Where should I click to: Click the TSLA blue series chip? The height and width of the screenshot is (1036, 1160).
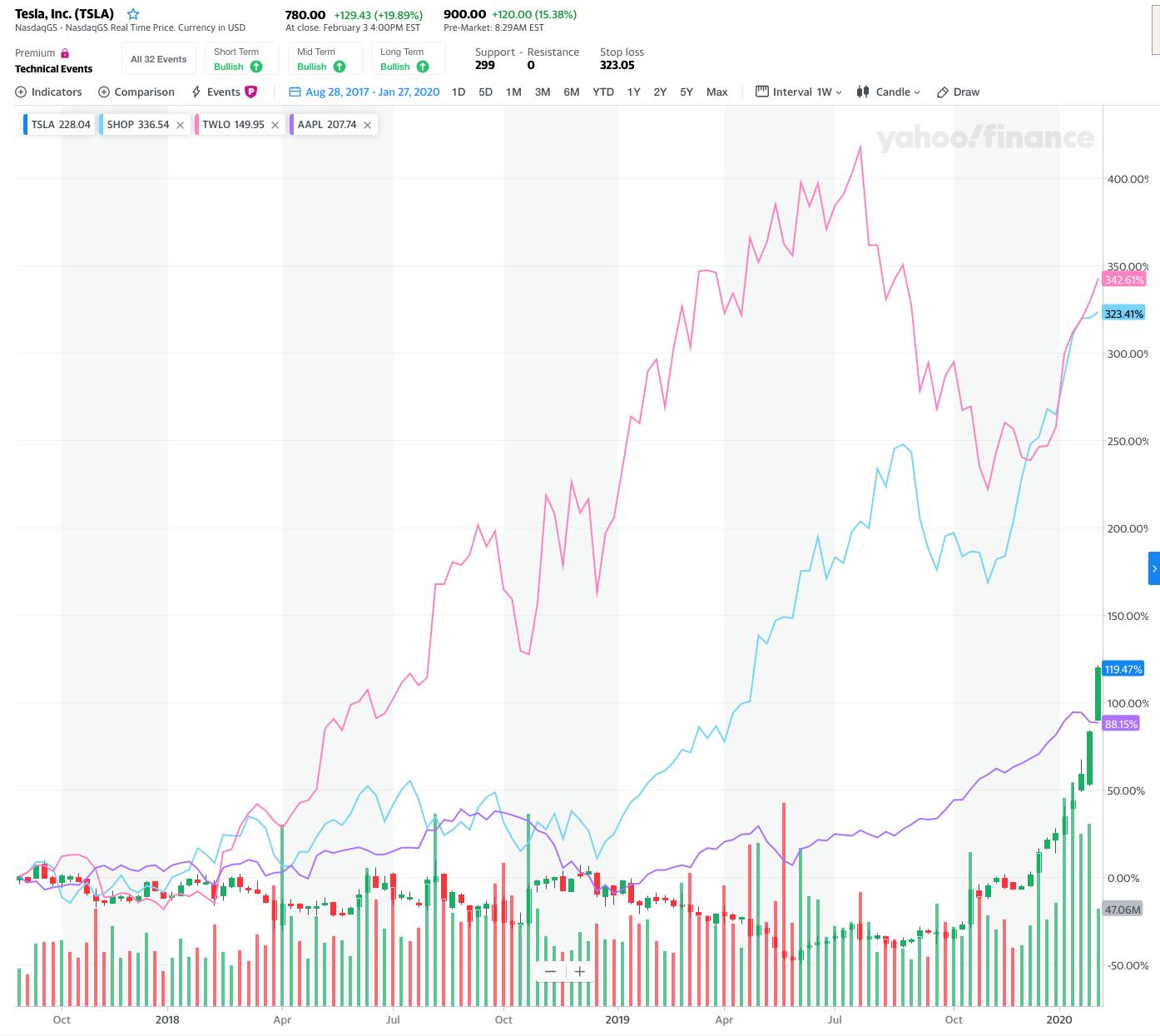(60, 125)
